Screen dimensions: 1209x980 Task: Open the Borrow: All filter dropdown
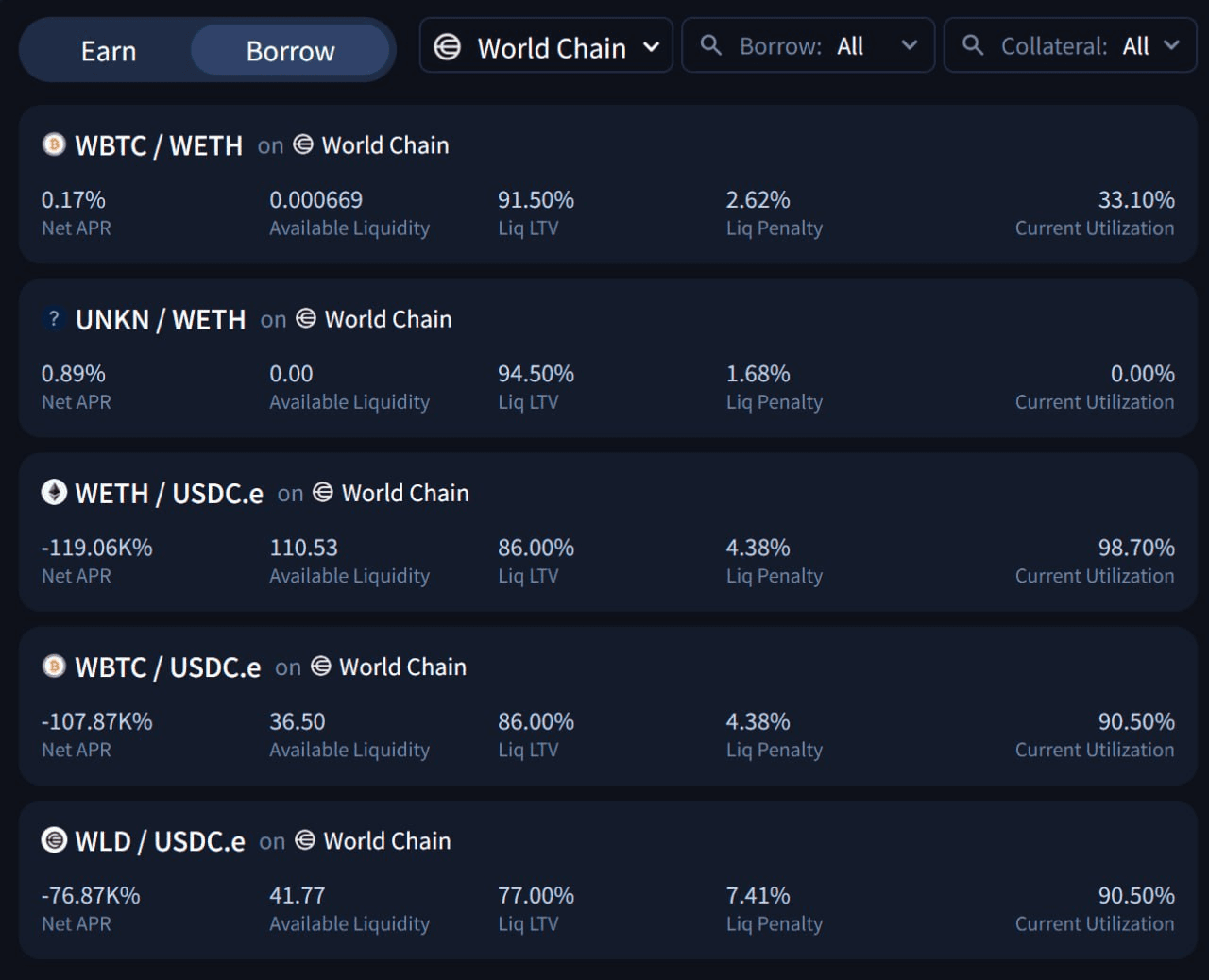pyautogui.click(x=808, y=46)
